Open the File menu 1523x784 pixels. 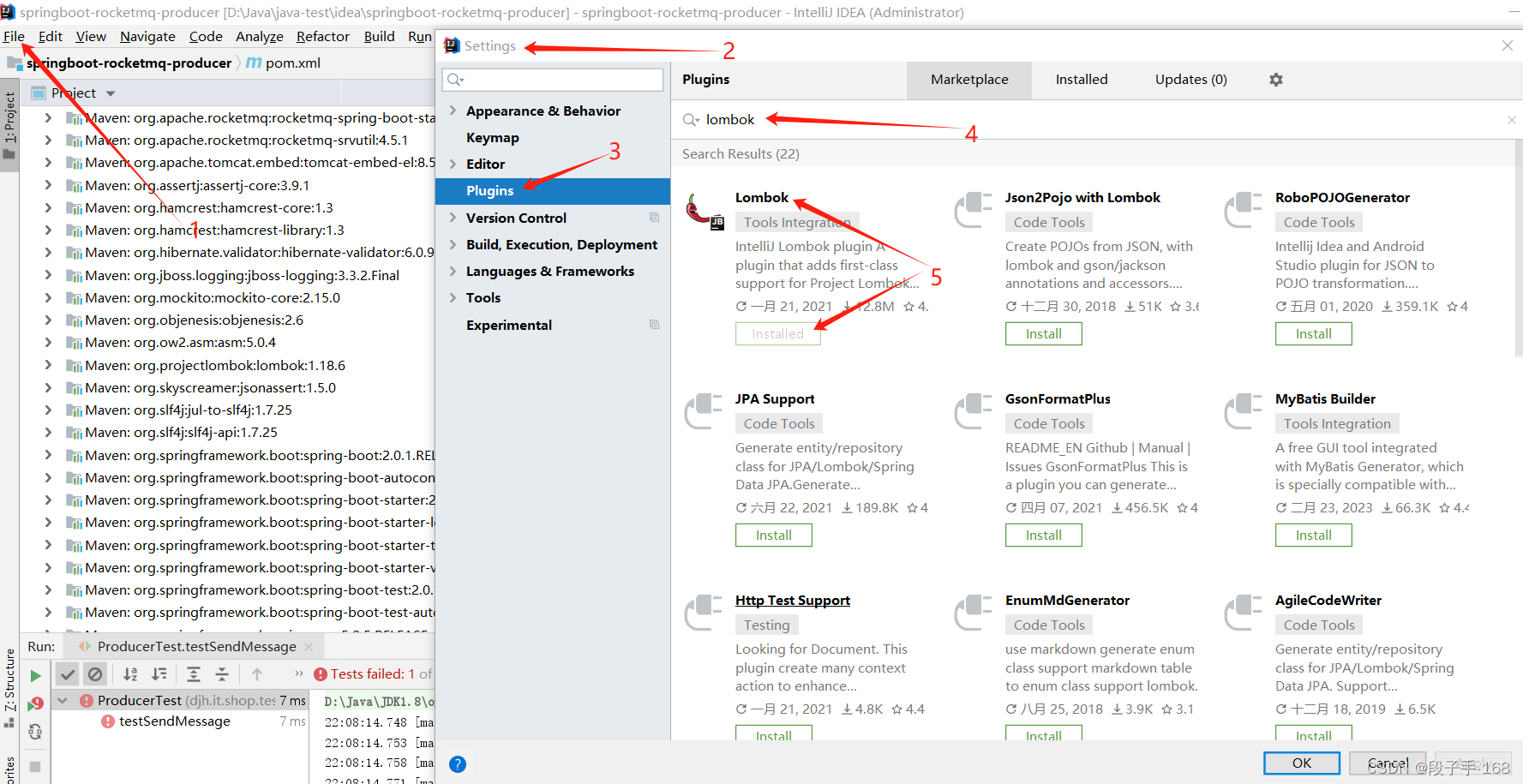(x=14, y=36)
